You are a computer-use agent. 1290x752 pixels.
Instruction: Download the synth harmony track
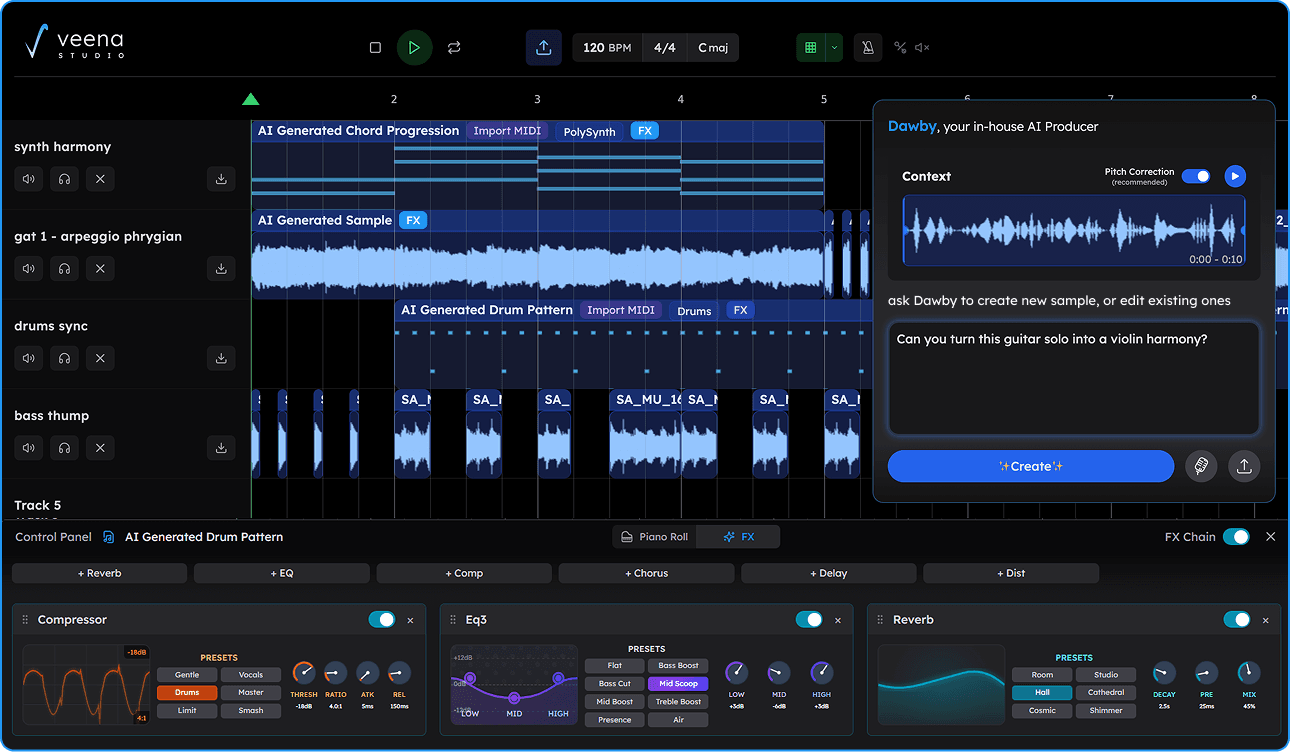221,179
